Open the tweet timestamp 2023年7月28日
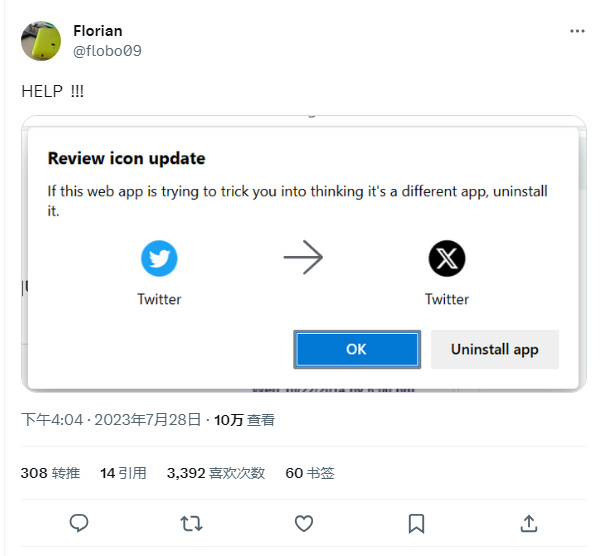The image size is (603, 556). point(148,419)
